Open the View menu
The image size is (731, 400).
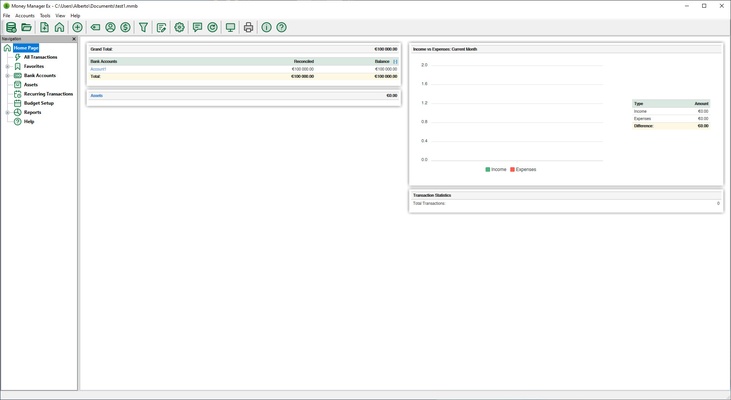pyautogui.click(x=60, y=16)
